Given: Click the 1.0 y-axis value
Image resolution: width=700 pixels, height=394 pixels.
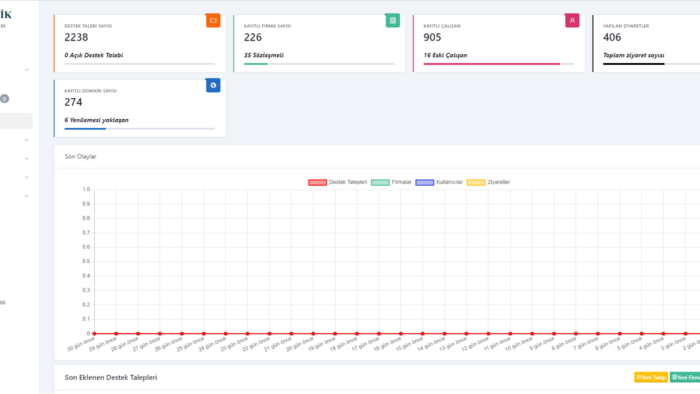Looking at the screenshot, I should pos(86,189).
